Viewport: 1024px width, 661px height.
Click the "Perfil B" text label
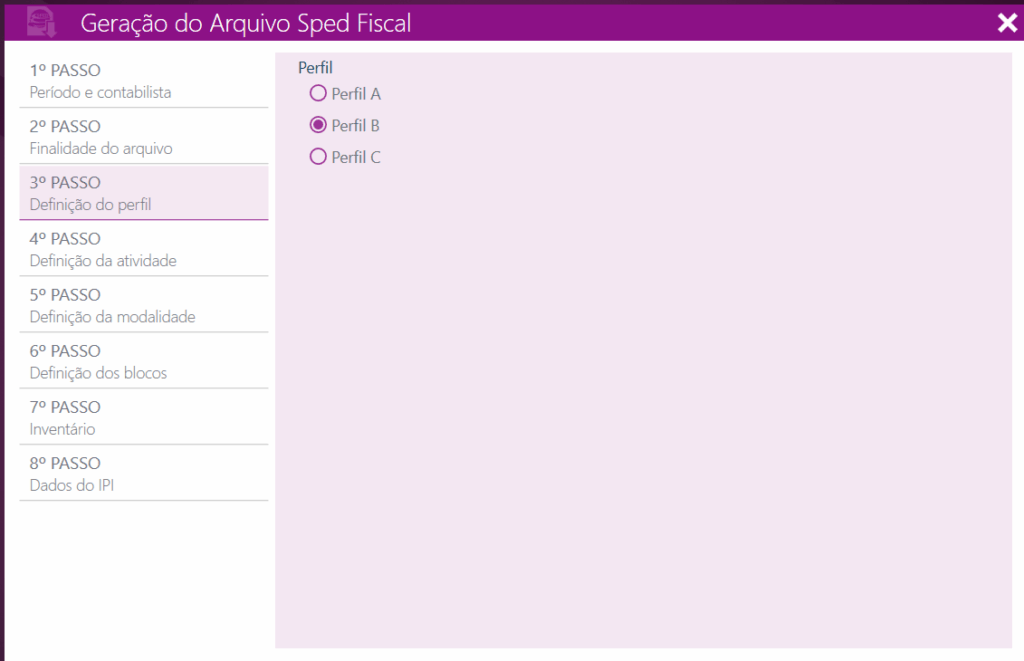355,126
